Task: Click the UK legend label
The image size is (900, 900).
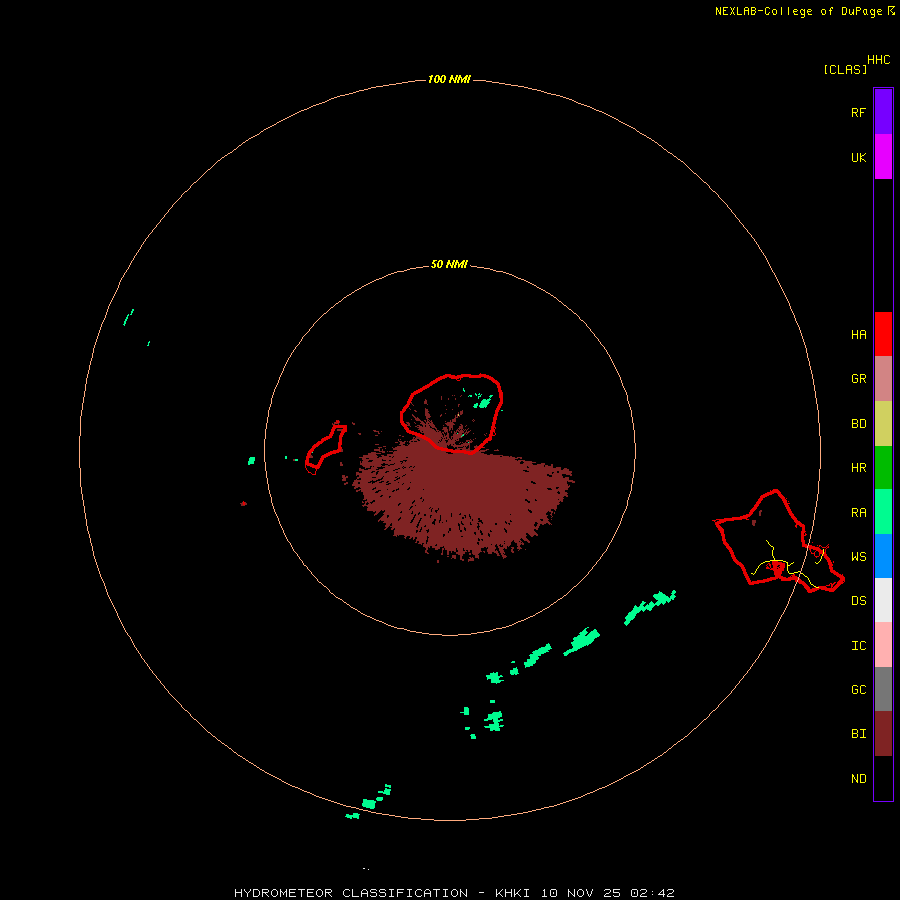Action: point(858,157)
